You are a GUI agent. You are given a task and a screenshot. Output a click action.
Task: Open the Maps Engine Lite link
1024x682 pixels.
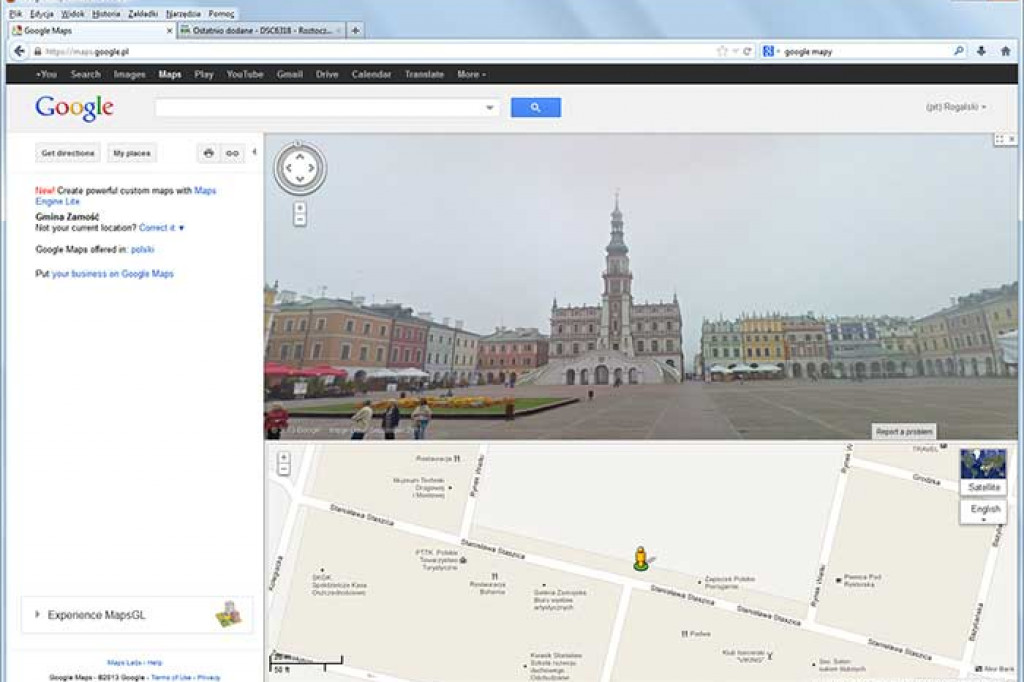125,196
